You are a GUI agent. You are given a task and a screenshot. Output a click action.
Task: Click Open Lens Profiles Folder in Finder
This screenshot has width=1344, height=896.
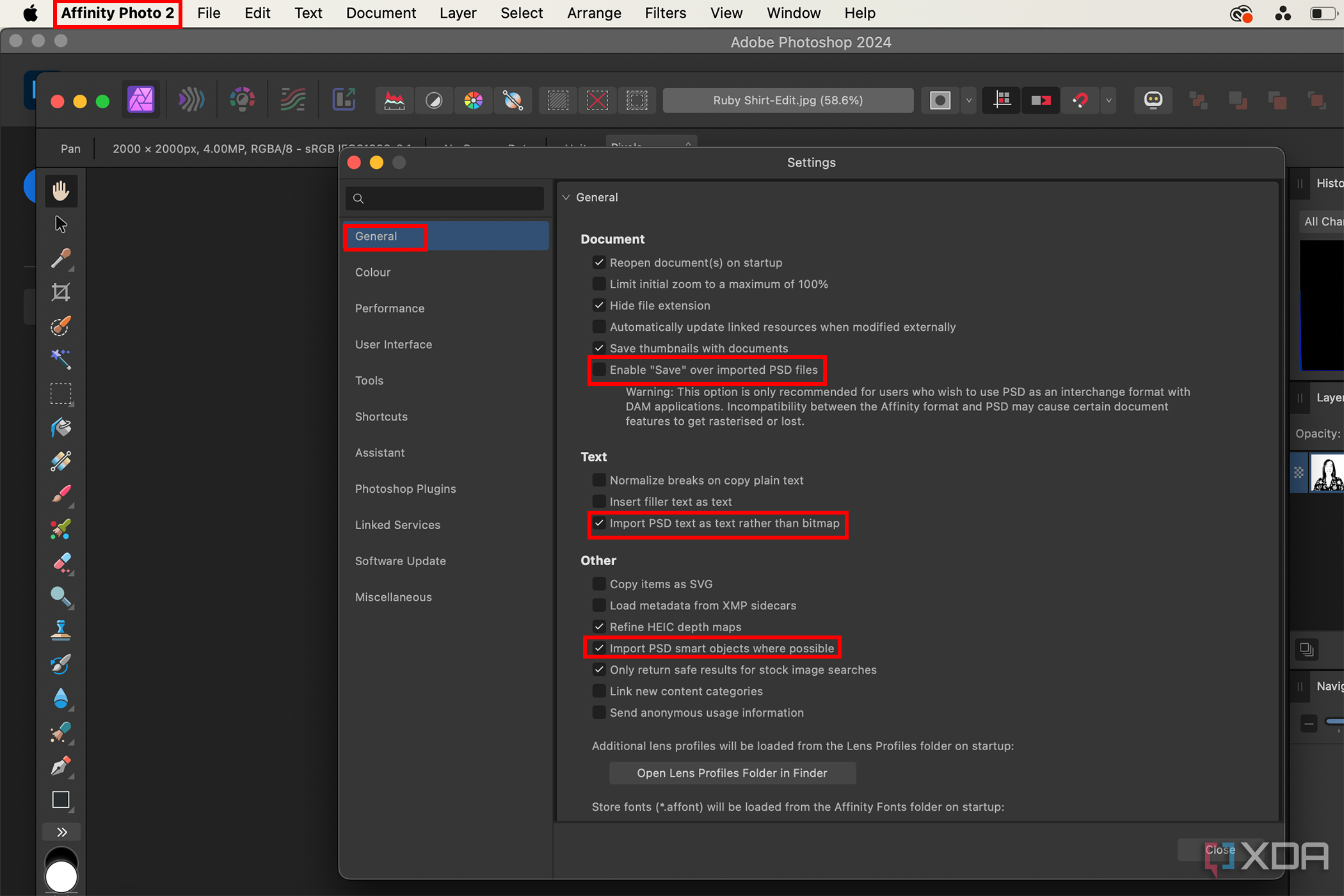(x=732, y=772)
